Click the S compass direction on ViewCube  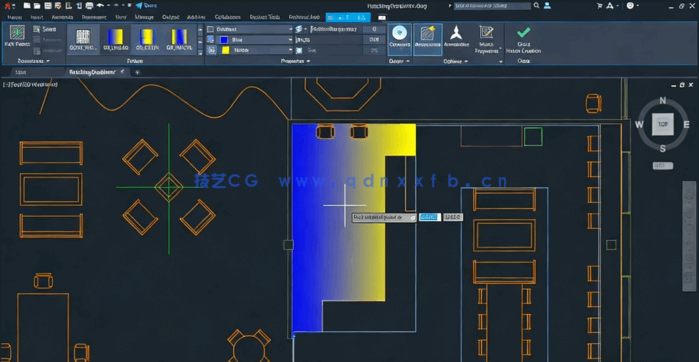click(x=662, y=148)
